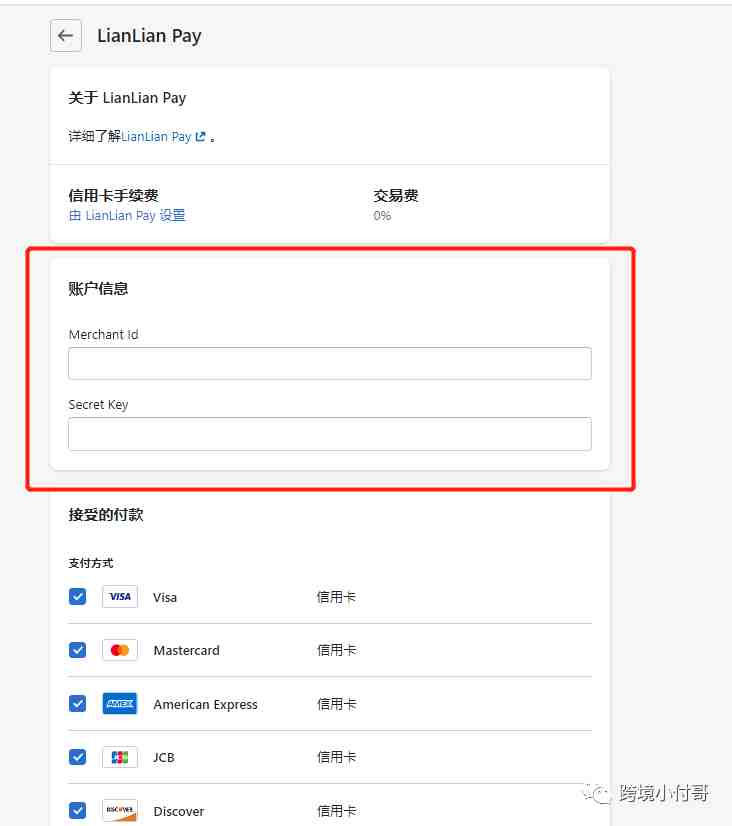Go back using the arrow button
732x826 pixels.
(66, 36)
